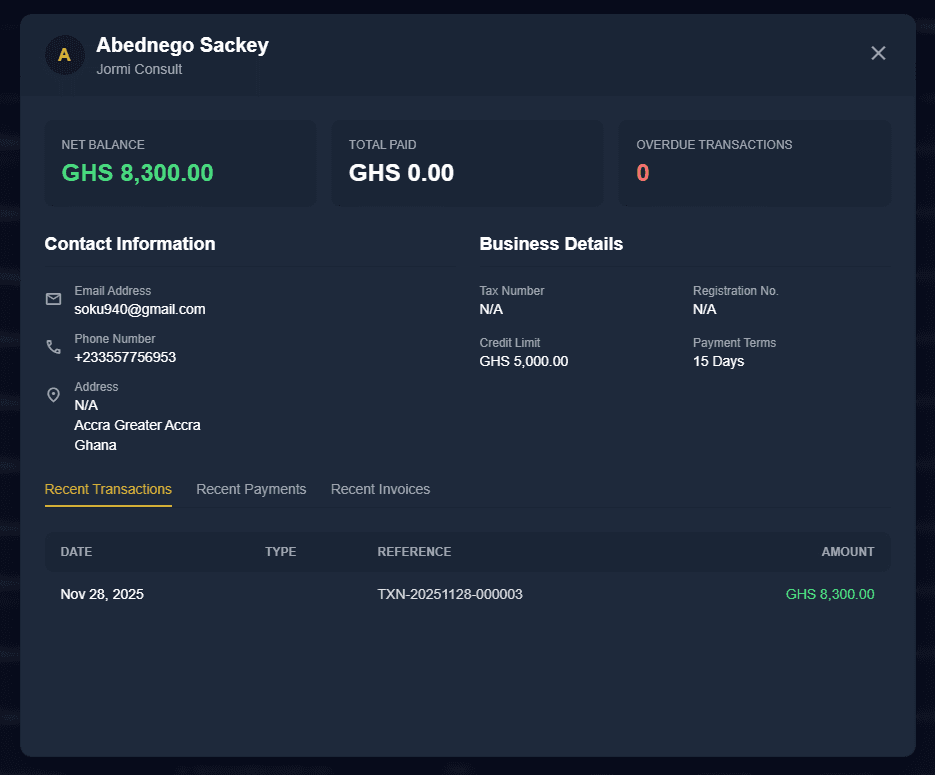The height and width of the screenshot is (775, 935).
Task: Click the phone icon beside Phone Number
Action: coord(54,347)
